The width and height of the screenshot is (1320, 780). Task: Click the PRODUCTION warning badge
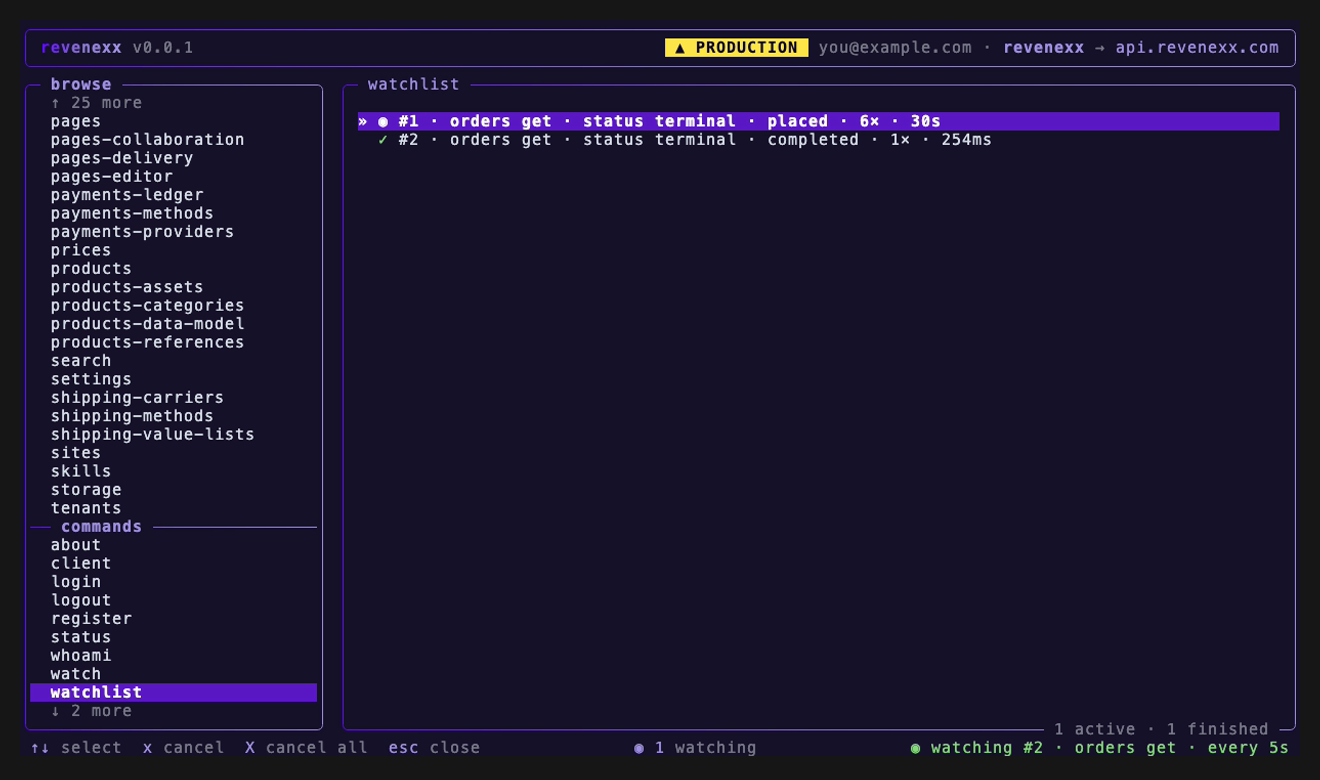[736, 48]
